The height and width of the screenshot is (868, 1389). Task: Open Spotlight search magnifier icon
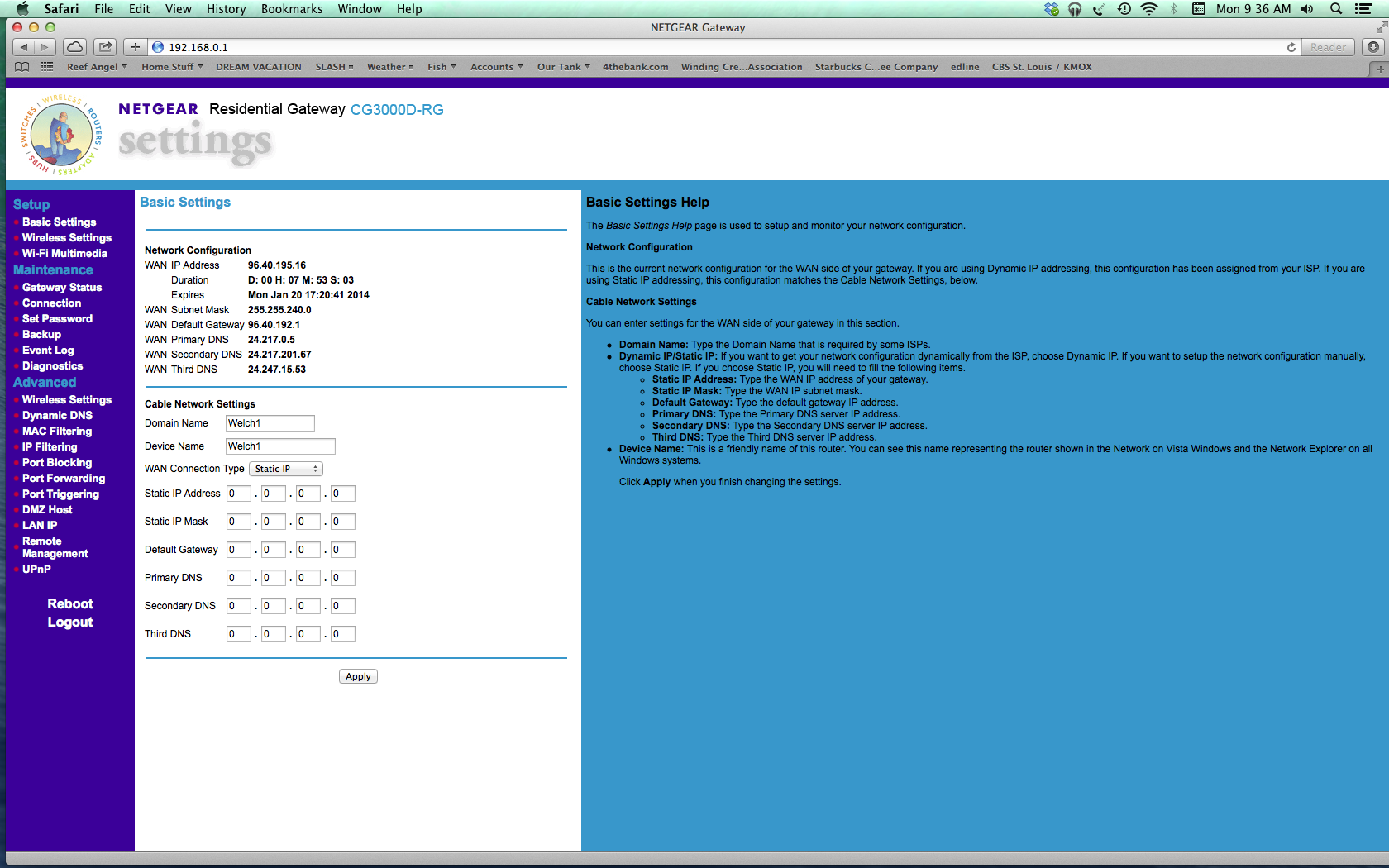pos(1335,9)
